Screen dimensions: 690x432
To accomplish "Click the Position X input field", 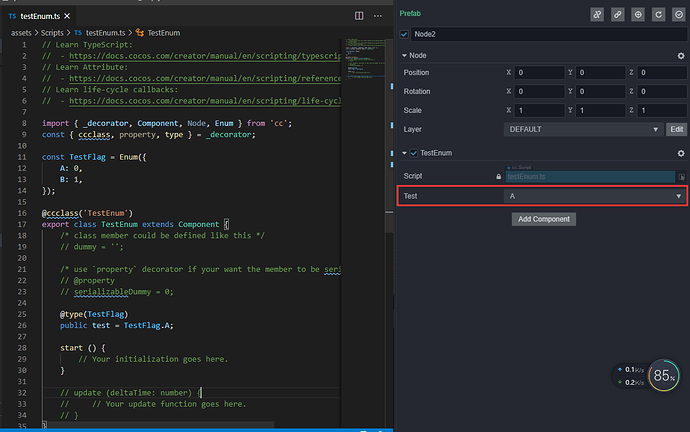I will tap(539, 73).
